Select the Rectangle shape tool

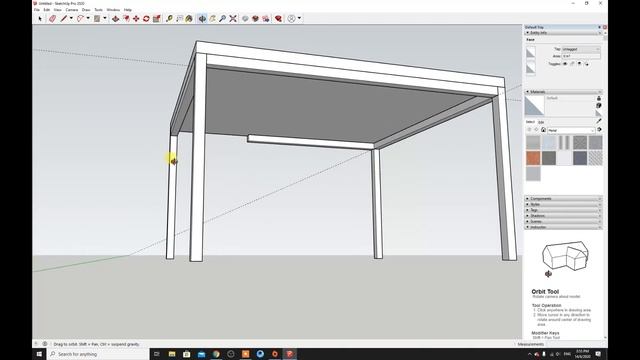[x=97, y=18]
